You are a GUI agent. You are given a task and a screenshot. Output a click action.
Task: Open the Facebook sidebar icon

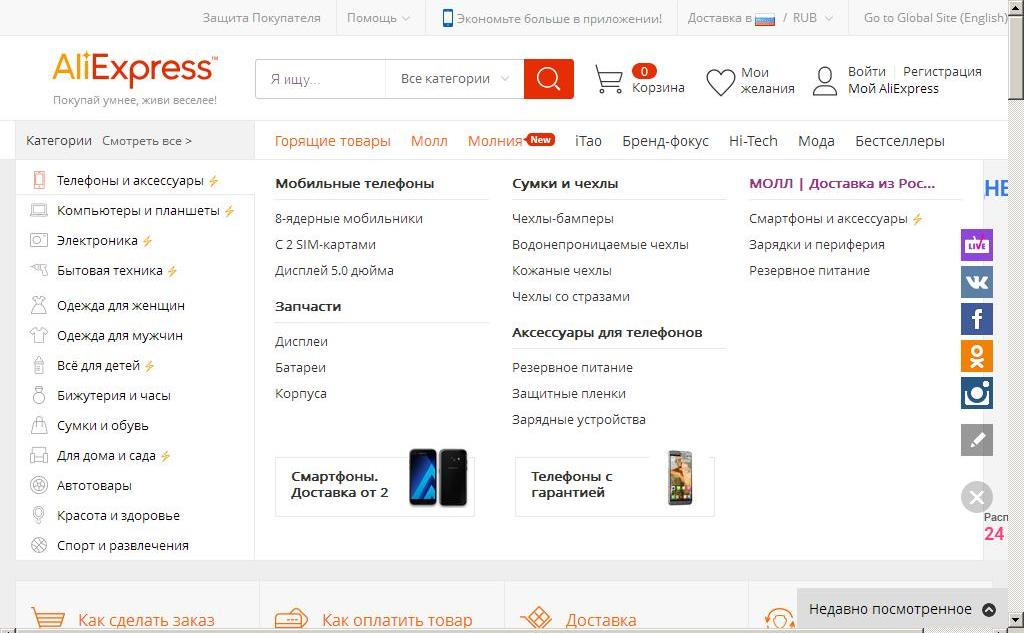(976, 319)
